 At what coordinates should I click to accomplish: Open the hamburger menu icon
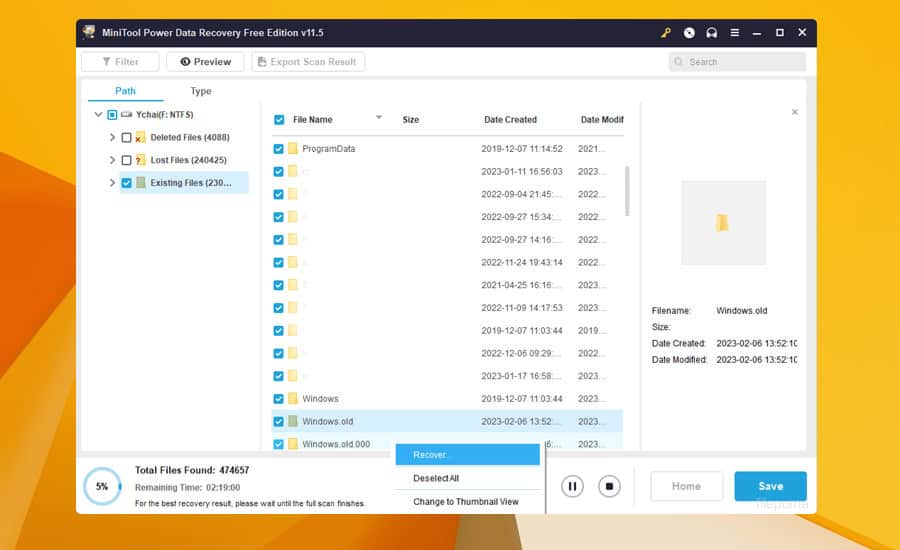coord(735,33)
